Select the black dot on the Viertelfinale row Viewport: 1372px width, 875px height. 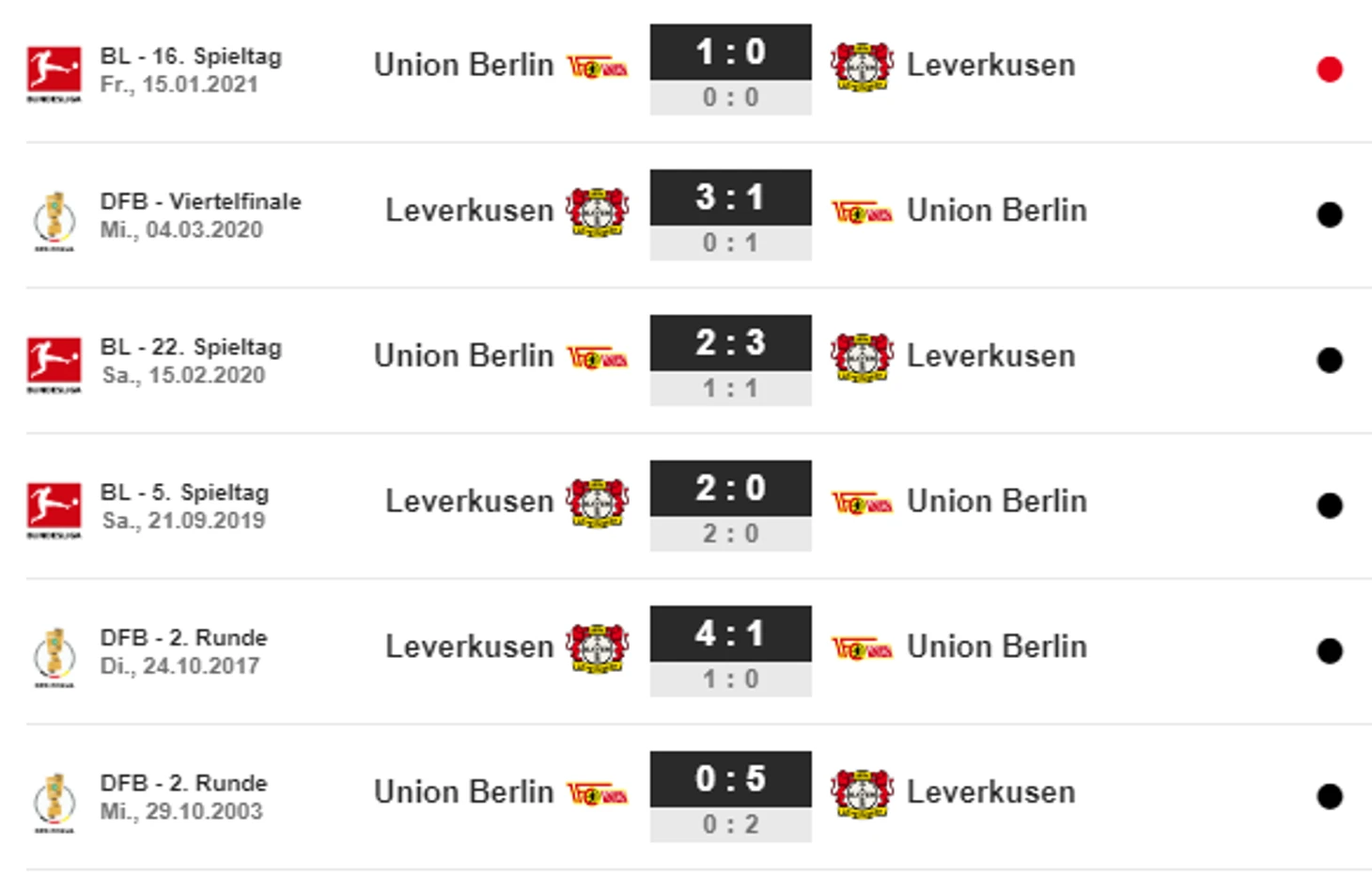(1329, 214)
